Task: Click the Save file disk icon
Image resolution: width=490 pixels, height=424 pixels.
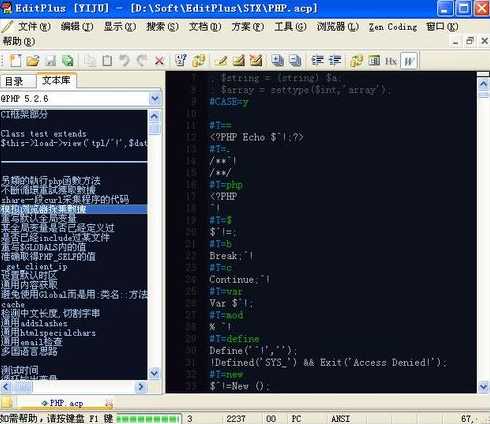Action: coord(51,61)
